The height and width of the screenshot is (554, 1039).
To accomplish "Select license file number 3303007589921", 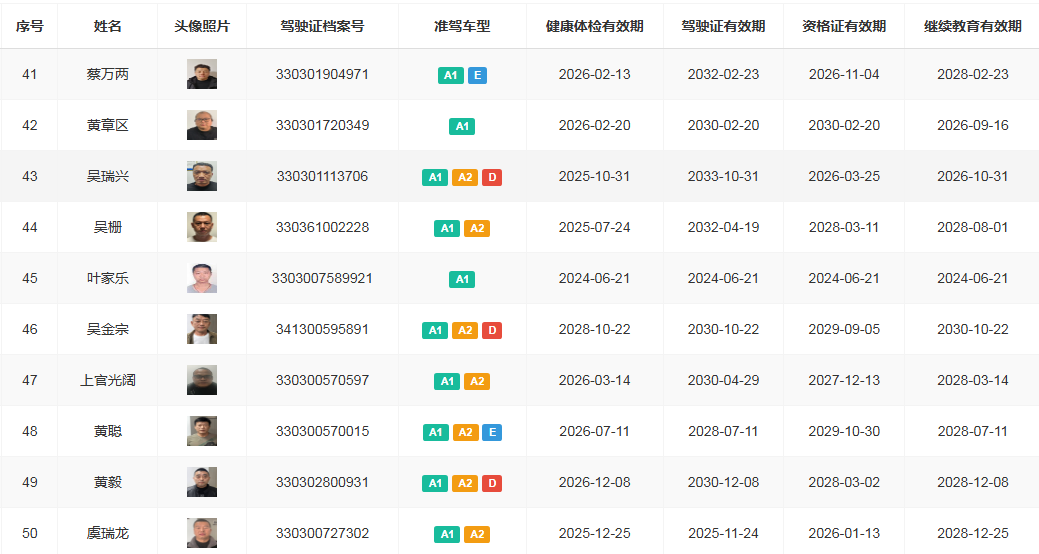I will tap(322, 279).
